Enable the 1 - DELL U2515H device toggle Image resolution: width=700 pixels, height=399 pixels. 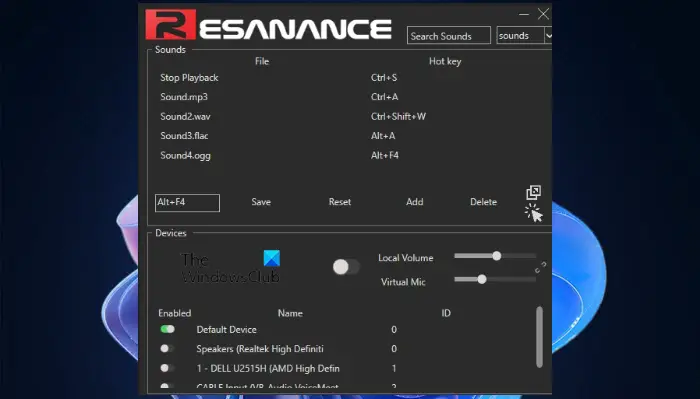point(167,368)
